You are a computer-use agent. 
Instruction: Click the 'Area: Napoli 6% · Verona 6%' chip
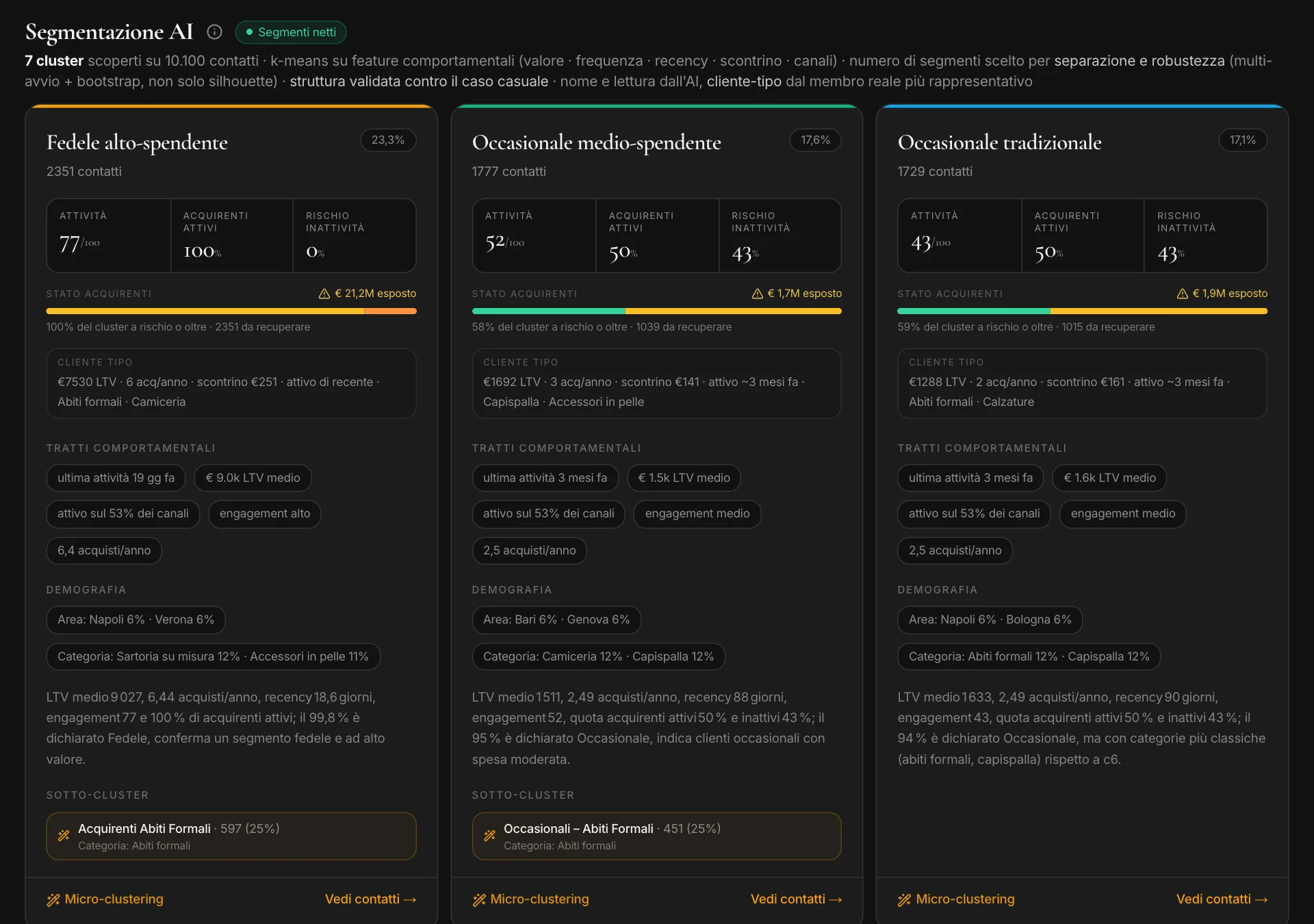click(x=136, y=620)
